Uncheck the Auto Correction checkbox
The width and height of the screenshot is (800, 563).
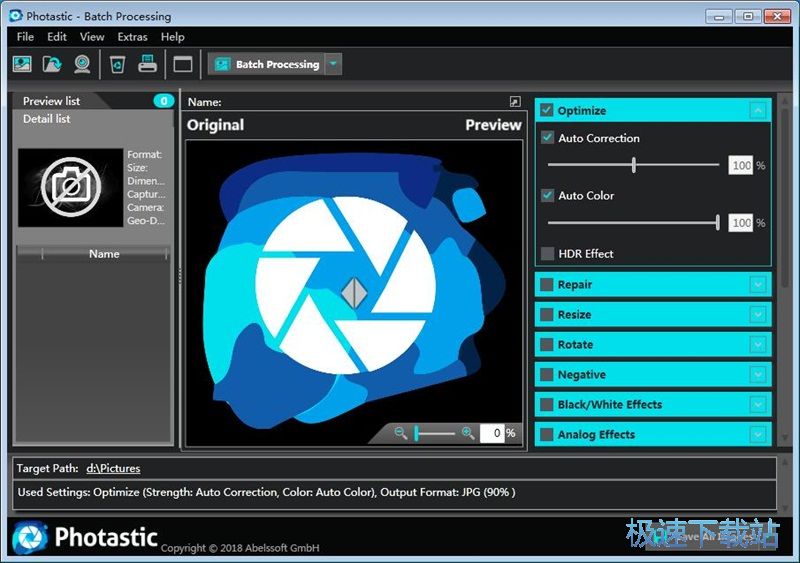pos(547,138)
